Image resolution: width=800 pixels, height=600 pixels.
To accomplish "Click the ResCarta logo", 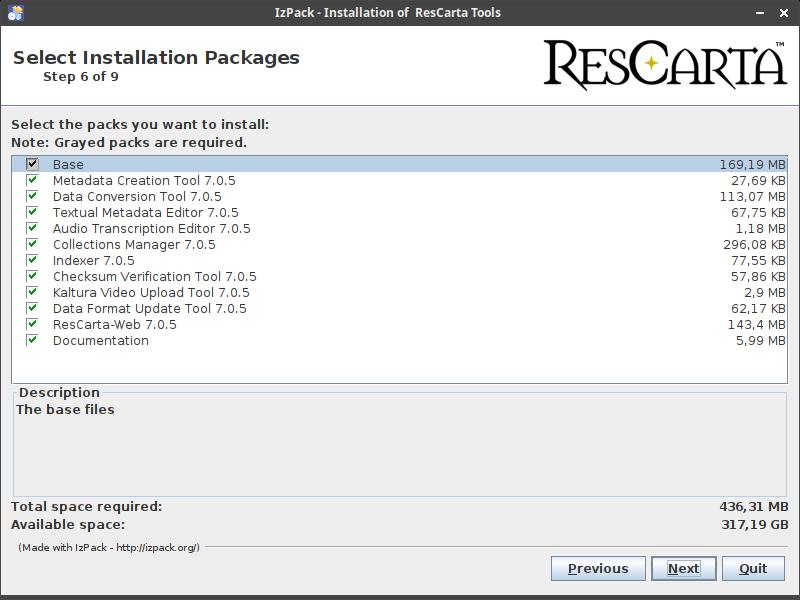I will (665, 64).
